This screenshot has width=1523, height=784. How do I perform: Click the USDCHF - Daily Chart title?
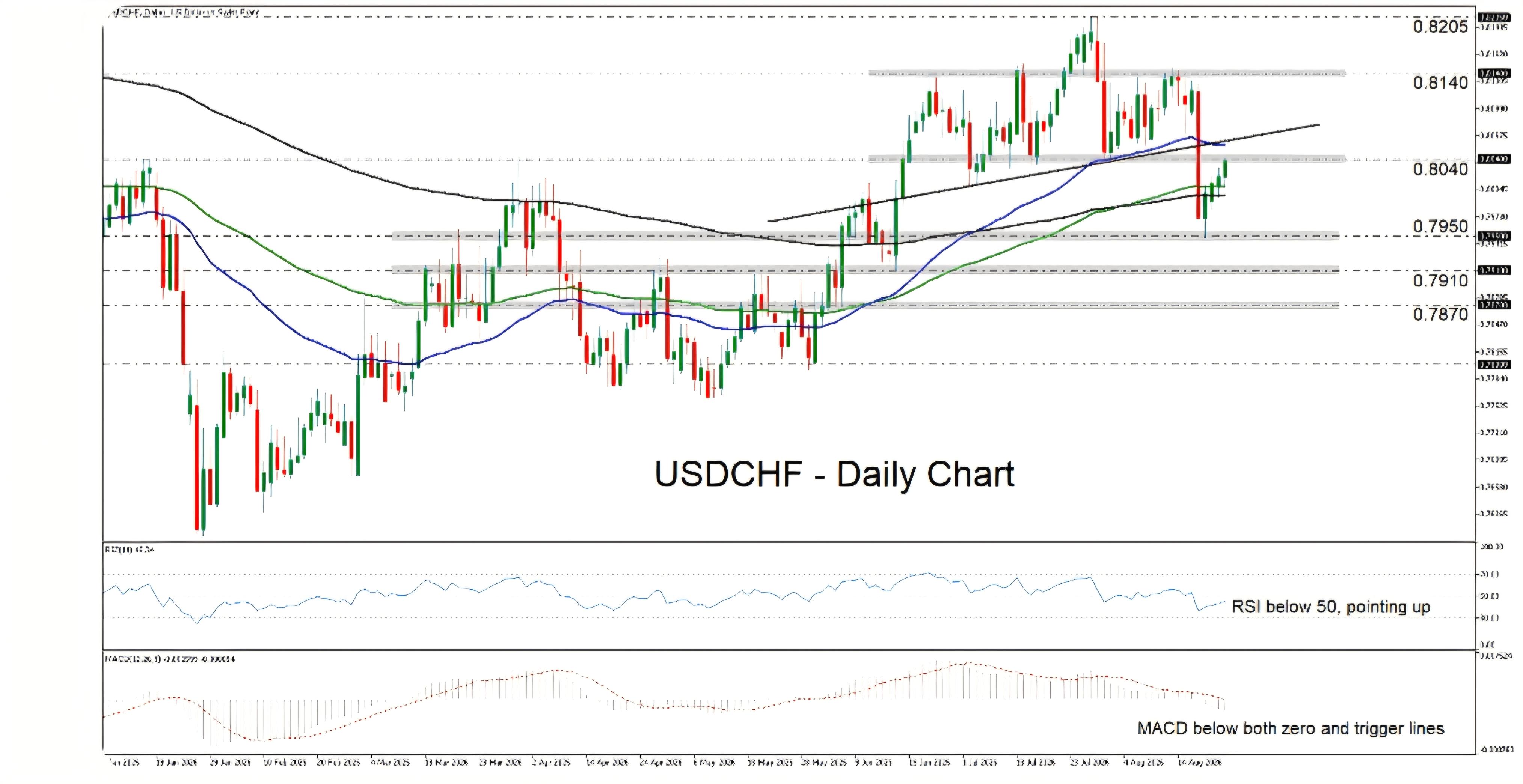[834, 474]
